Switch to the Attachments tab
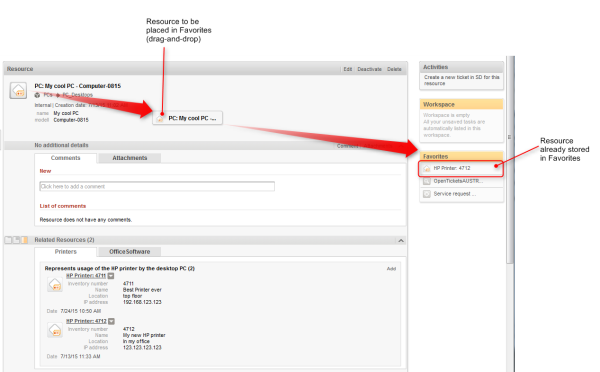600x372 pixels. 129,158
